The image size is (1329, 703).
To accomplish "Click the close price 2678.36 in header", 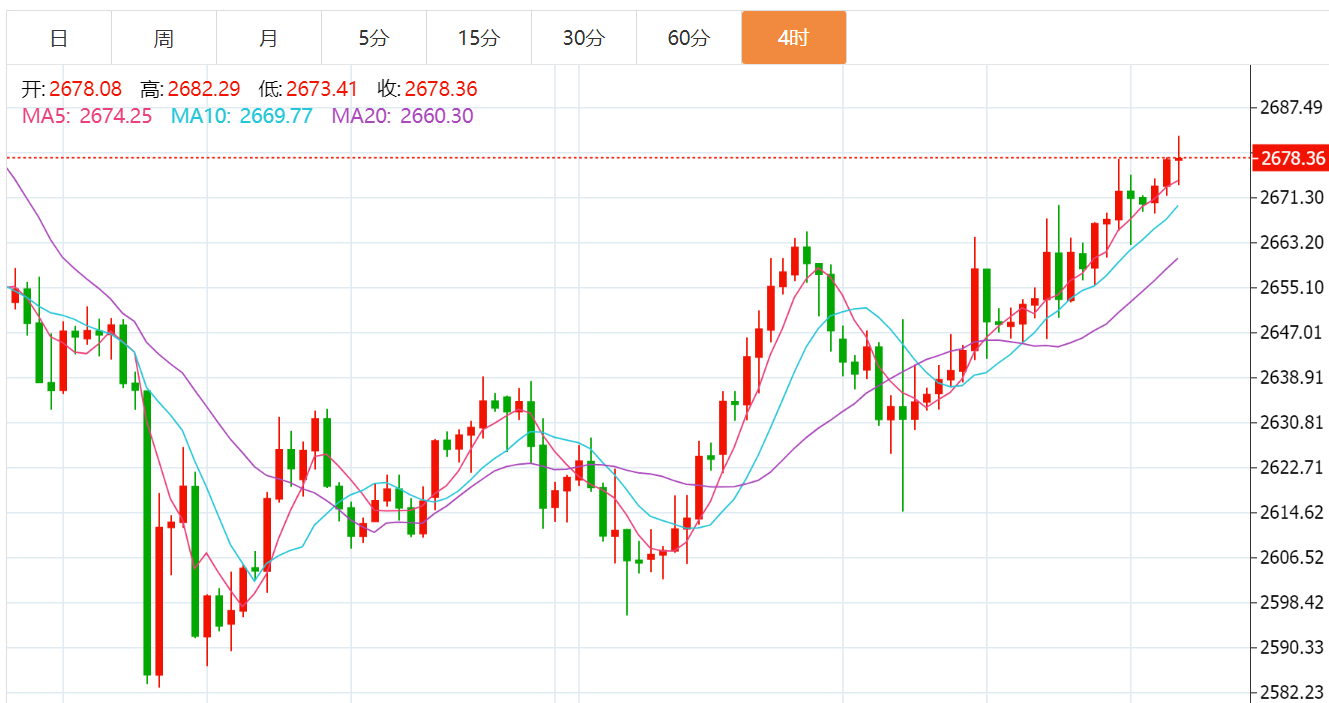I will (441, 89).
